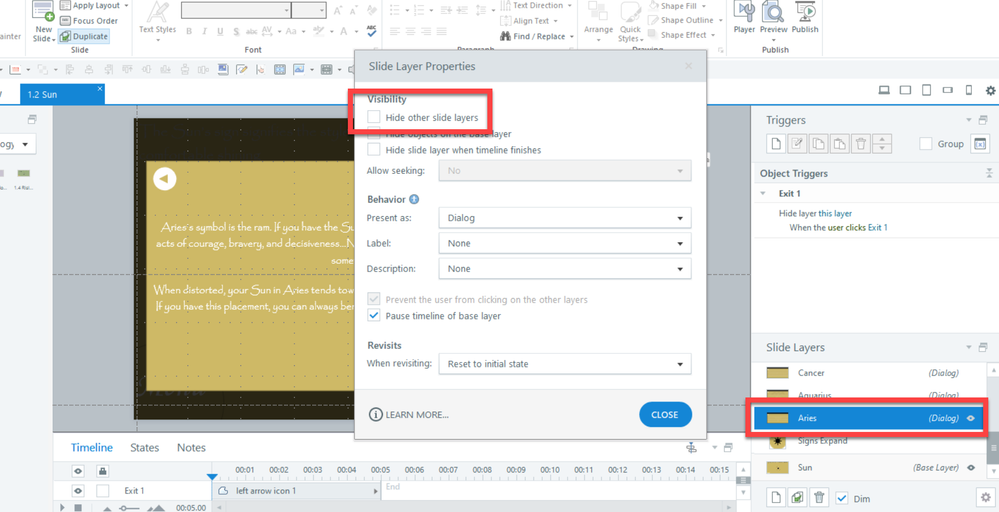999x512 pixels.
Task: Create a new trigger in the Triggers panel
Action: click(x=776, y=144)
